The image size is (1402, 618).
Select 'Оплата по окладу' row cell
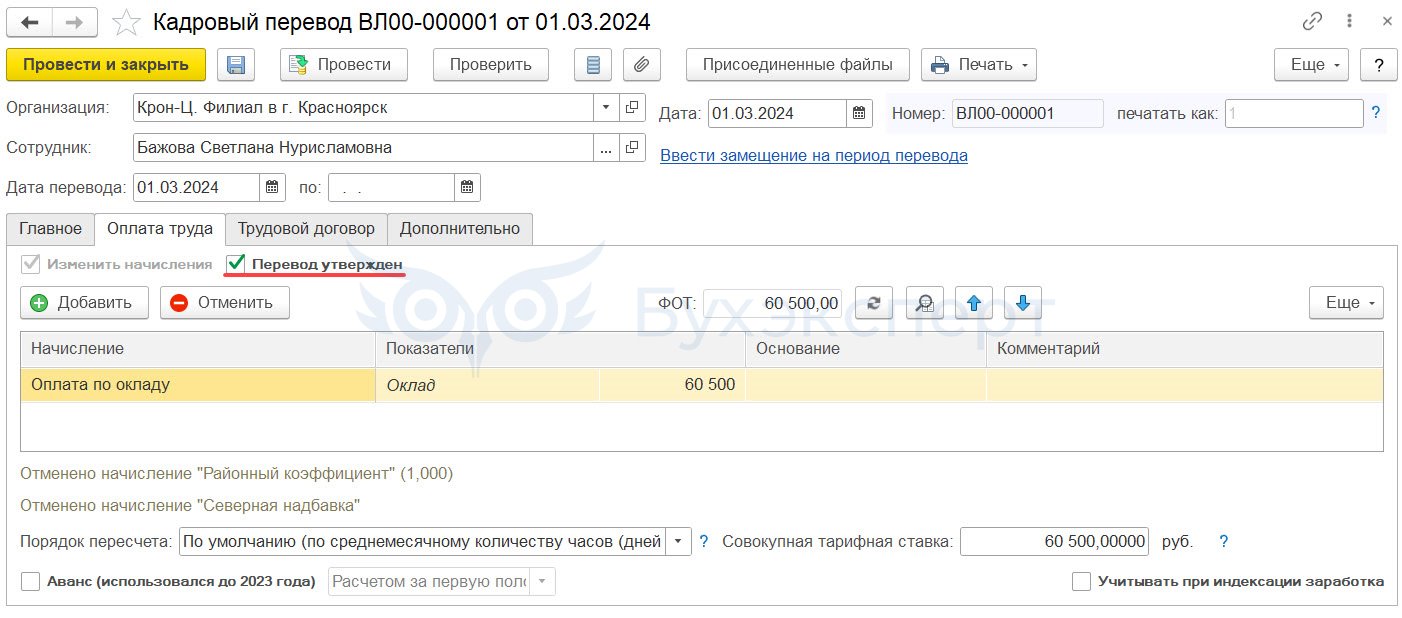point(197,385)
